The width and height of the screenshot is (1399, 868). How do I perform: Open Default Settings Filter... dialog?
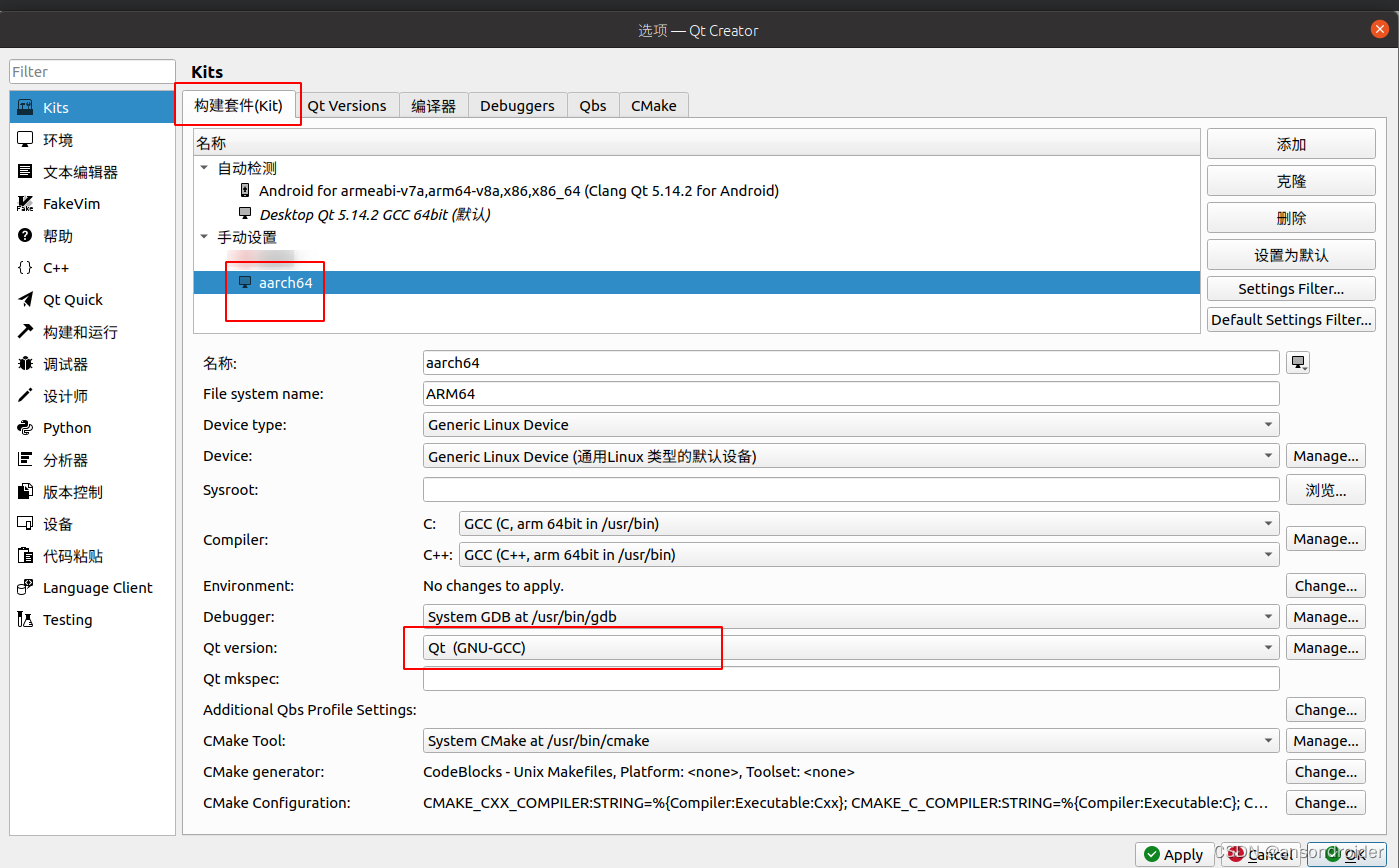point(1291,319)
